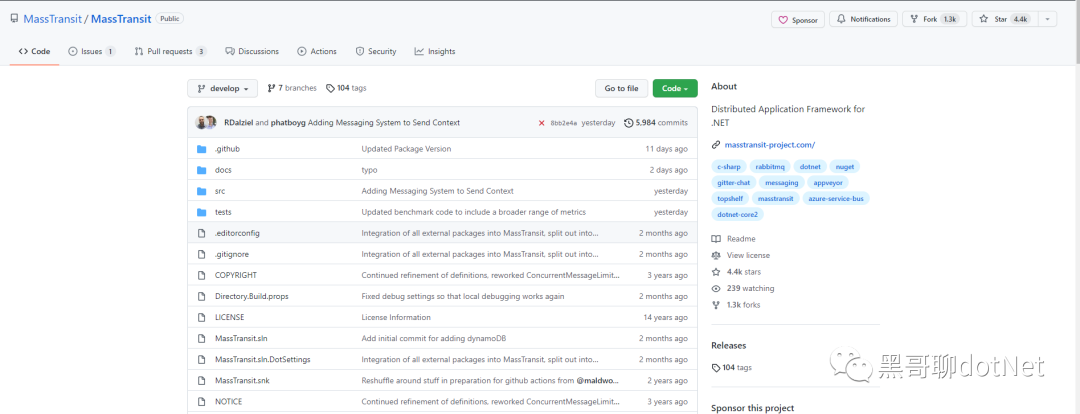Image resolution: width=1080 pixels, height=414 pixels.
Task: Click the file icon for MassTransit.sln.DotSettings
Action: pos(202,360)
